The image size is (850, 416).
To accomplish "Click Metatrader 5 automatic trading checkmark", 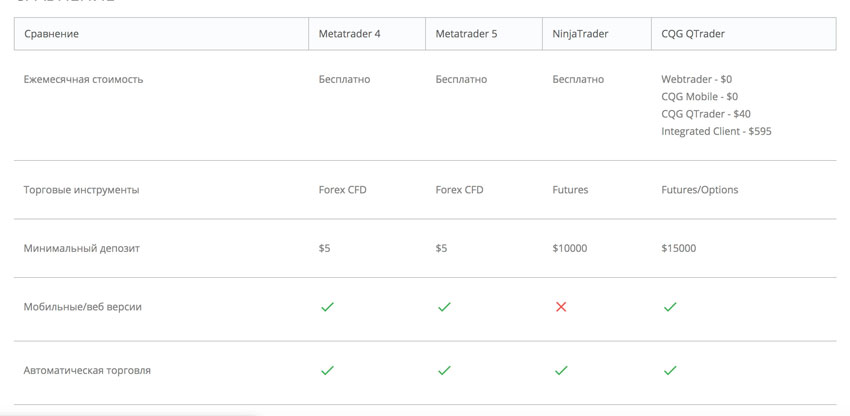I will [444, 370].
